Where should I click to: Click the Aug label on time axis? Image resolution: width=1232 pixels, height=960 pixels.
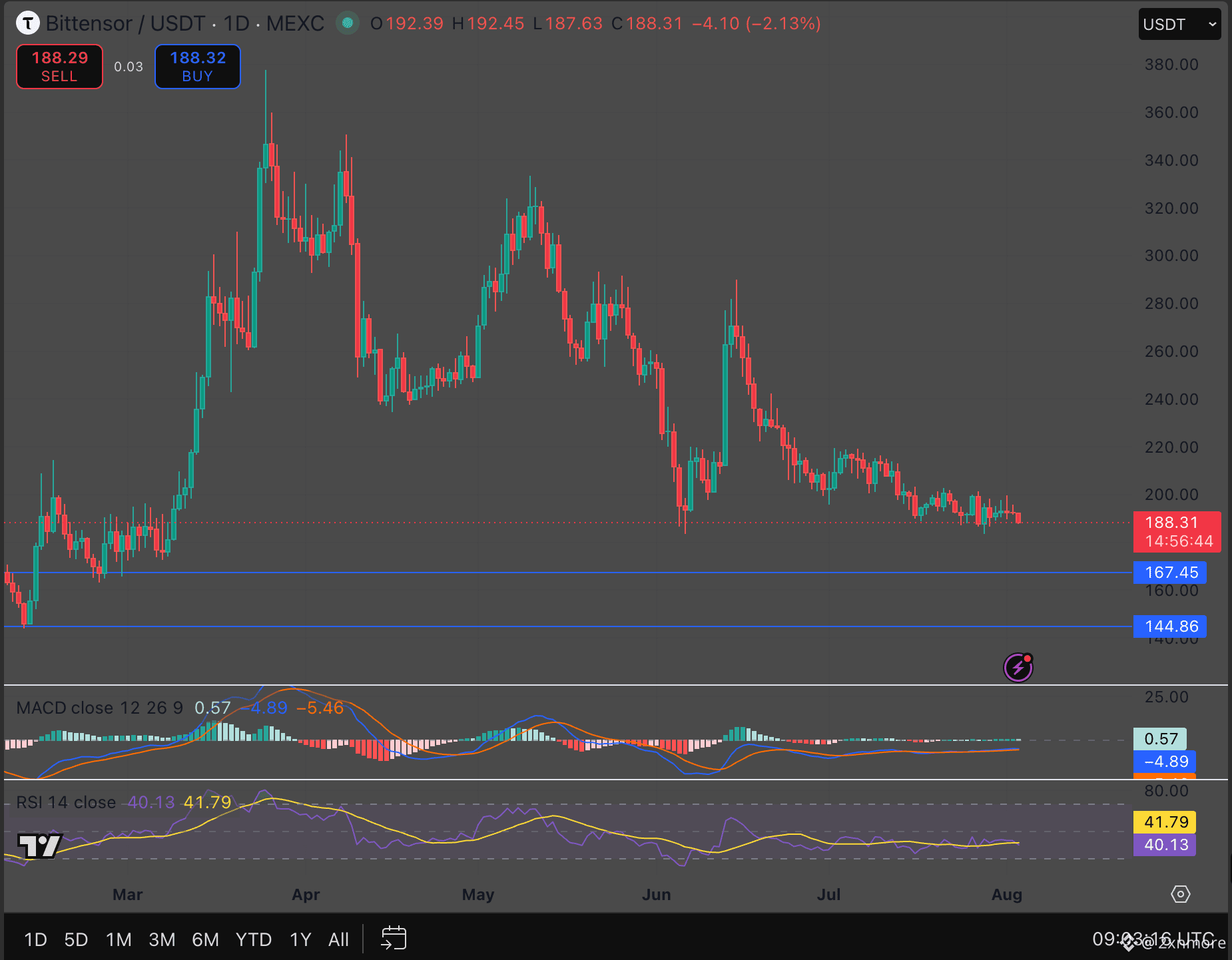click(1006, 895)
